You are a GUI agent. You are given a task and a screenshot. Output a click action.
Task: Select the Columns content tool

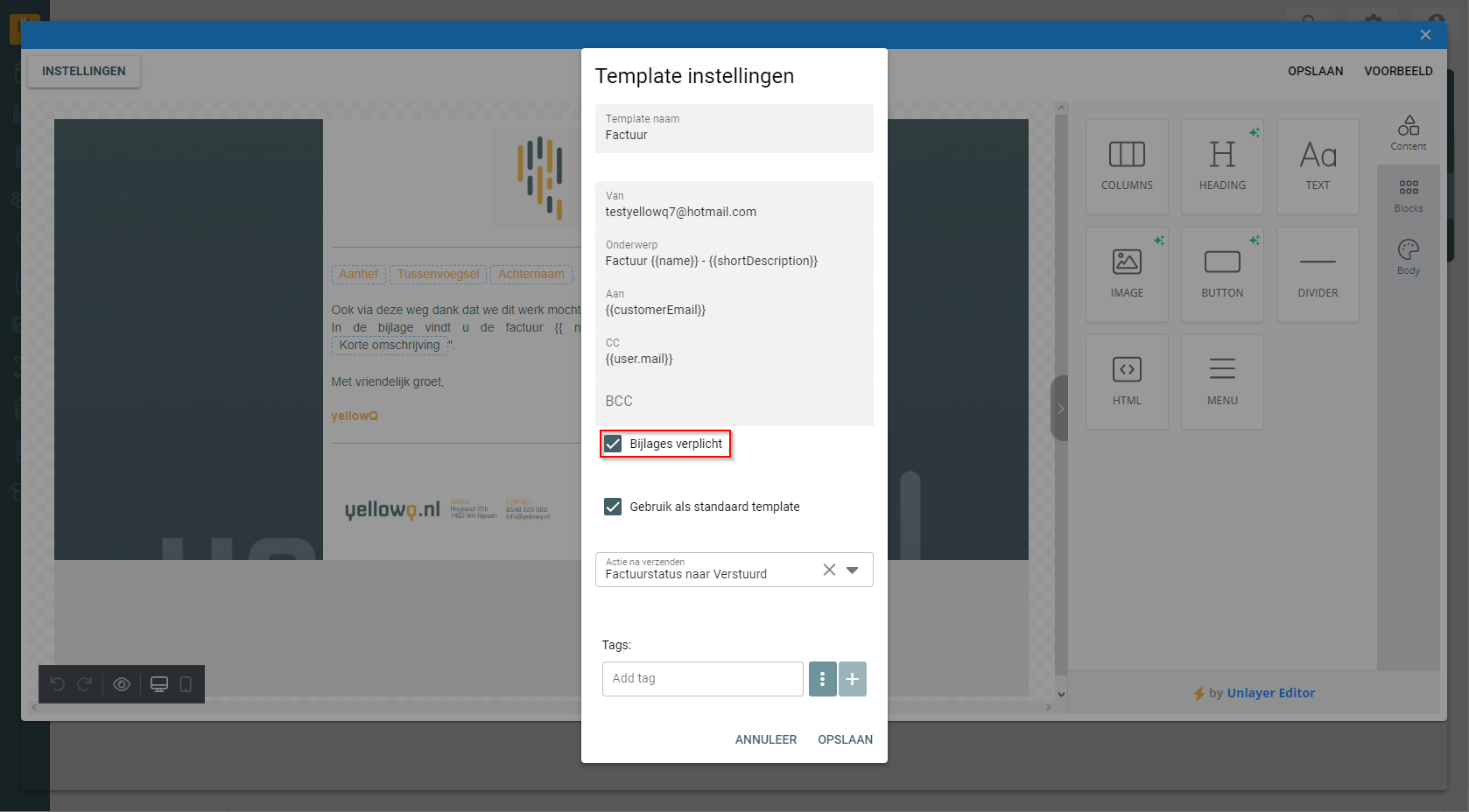click(x=1127, y=166)
